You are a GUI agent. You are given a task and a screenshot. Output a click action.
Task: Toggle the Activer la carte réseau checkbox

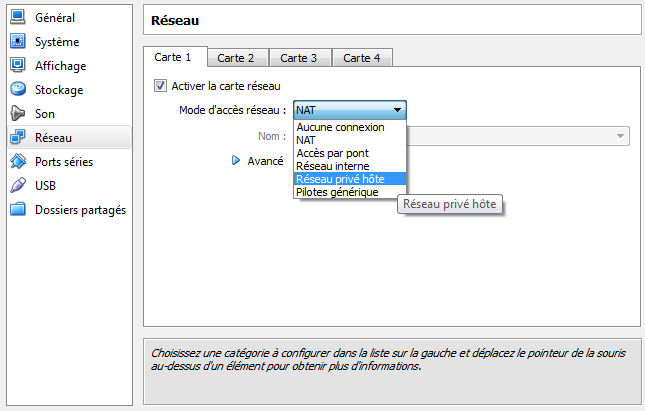click(160, 87)
